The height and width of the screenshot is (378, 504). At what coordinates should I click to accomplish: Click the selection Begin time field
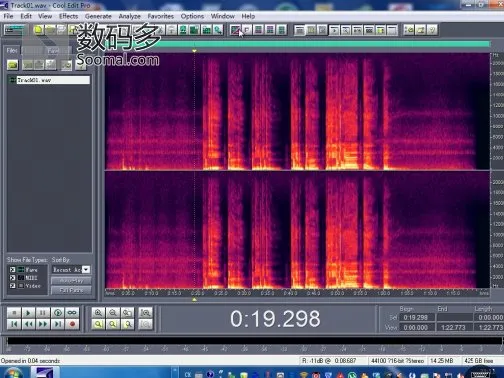[x=417, y=317]
